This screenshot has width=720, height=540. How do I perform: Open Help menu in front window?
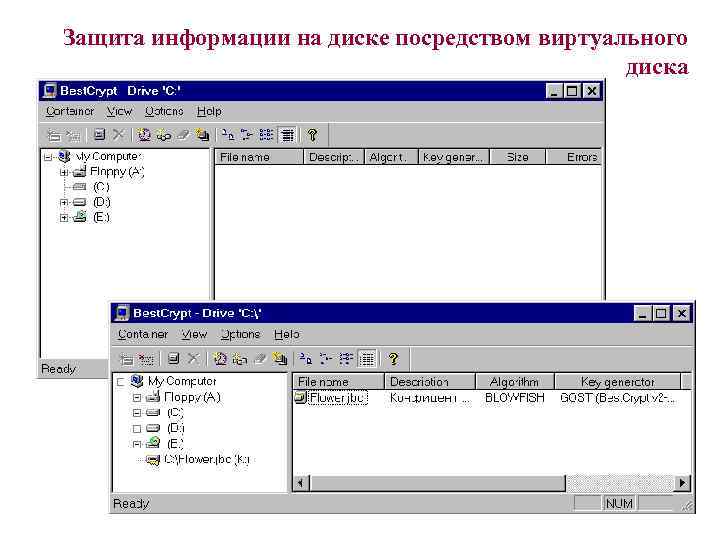click(x=287, y=334)
